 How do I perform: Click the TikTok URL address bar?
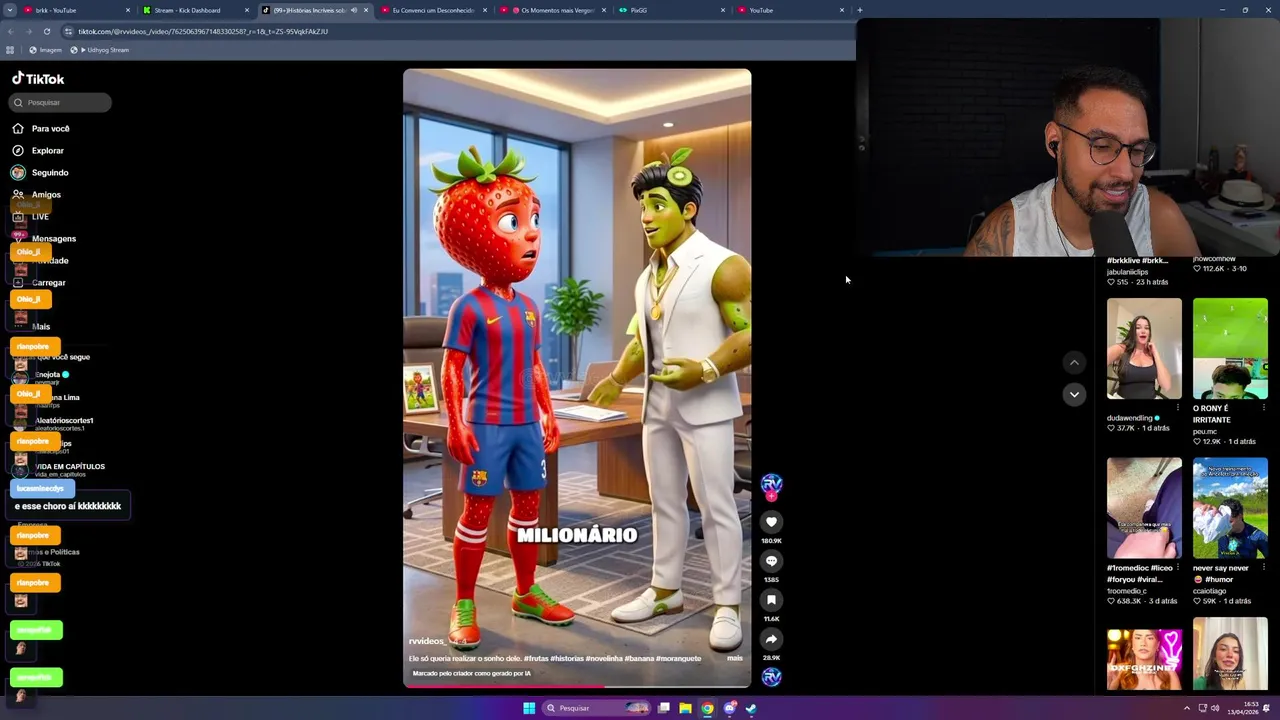[x=460, y=31]
